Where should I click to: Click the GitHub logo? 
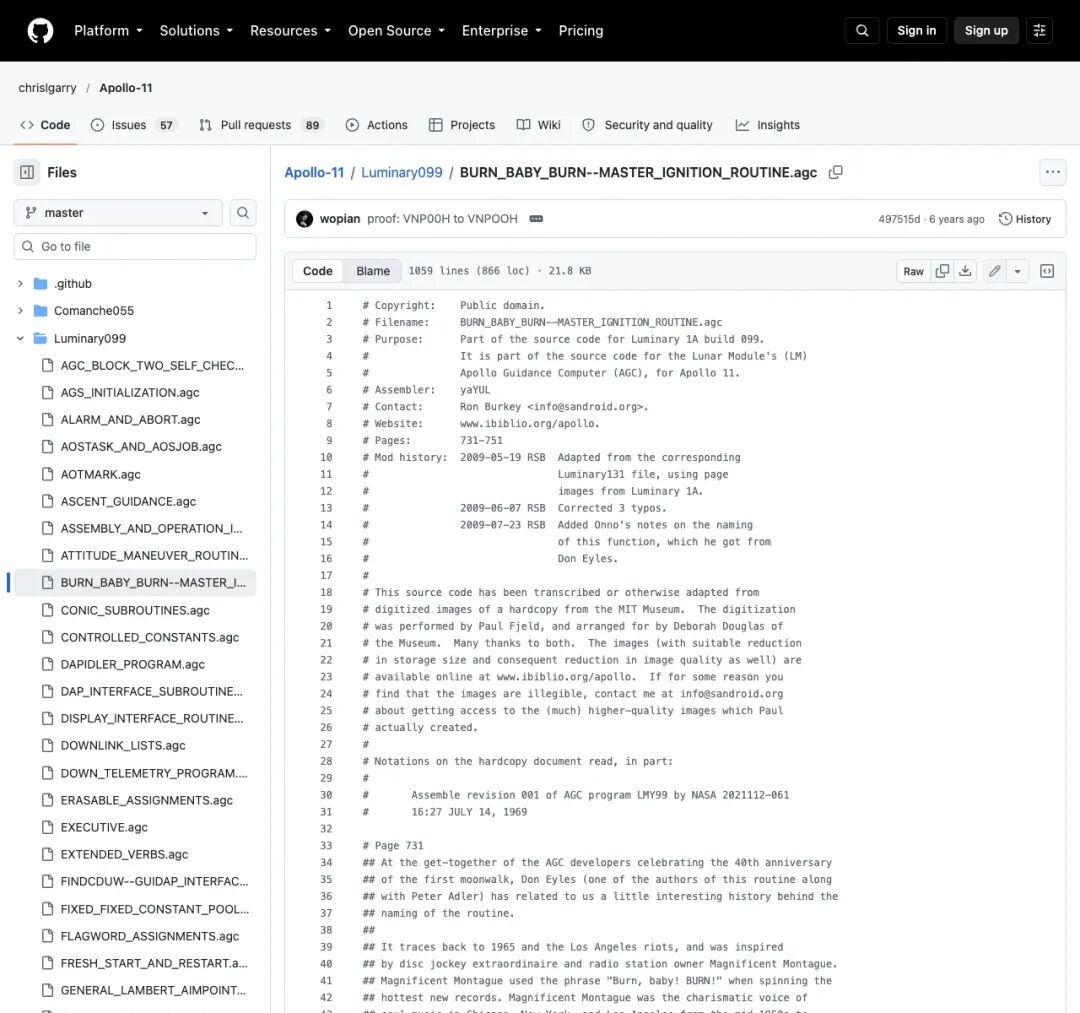pos(40,30)
